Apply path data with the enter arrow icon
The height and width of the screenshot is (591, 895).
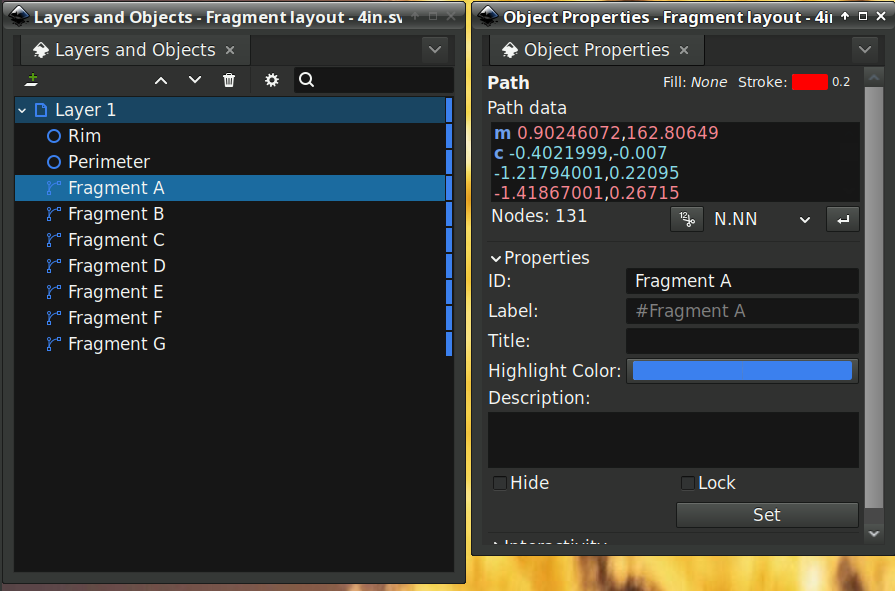(x=842, y=218)
